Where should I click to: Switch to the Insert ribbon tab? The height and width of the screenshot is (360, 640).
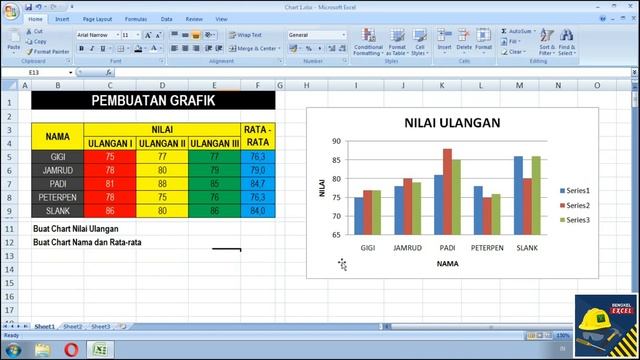[62, 19]
